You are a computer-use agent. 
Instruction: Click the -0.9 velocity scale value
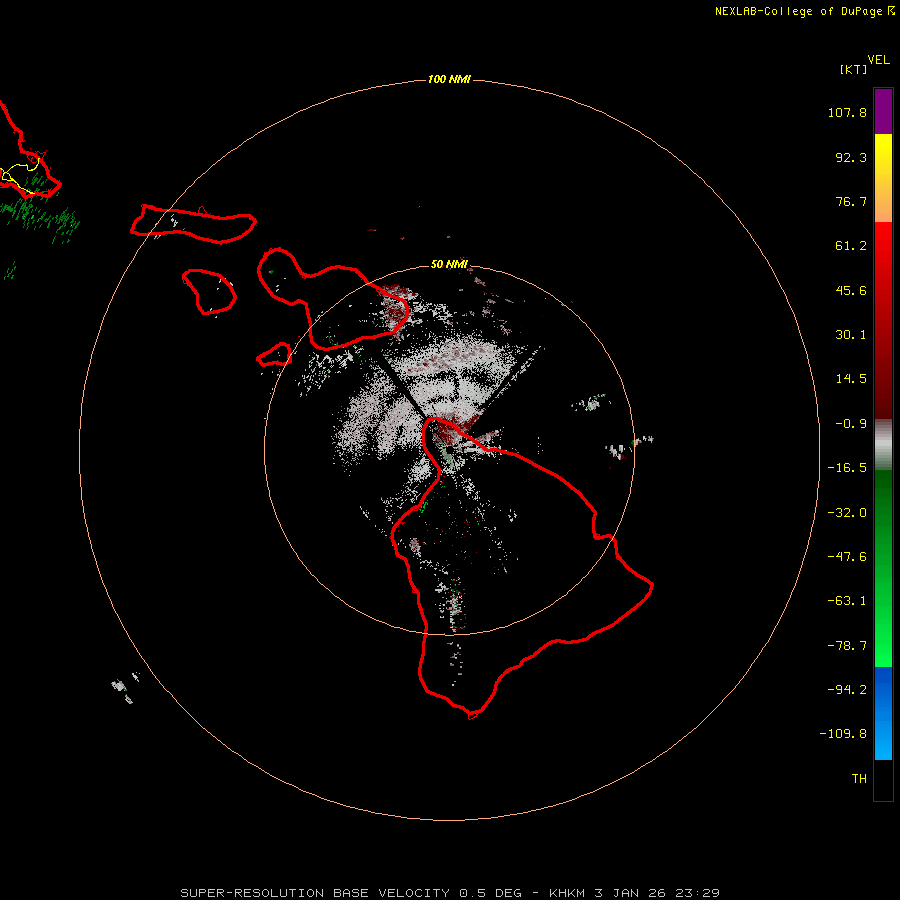(851, 424)
